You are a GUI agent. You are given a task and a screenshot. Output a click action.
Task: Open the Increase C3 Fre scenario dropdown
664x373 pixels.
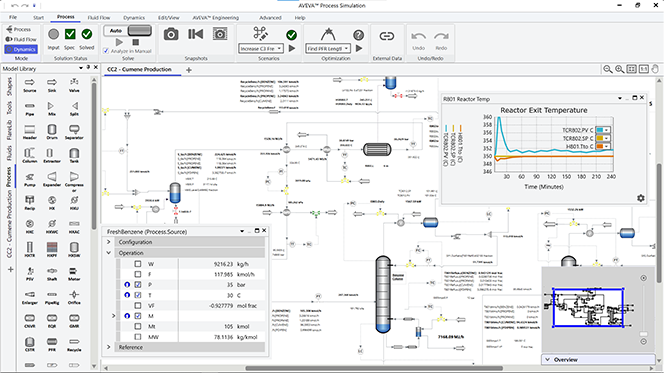click(x=279, y=49)
